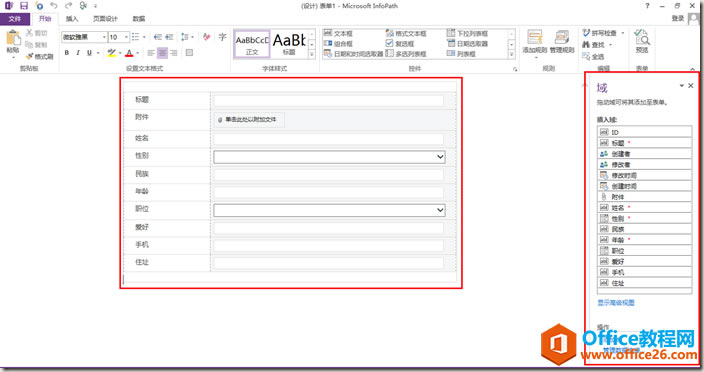Insert a 多选列表框 control
Image resolution: width=704 pixels, height=372 pixels.
[x=406, y=54]
